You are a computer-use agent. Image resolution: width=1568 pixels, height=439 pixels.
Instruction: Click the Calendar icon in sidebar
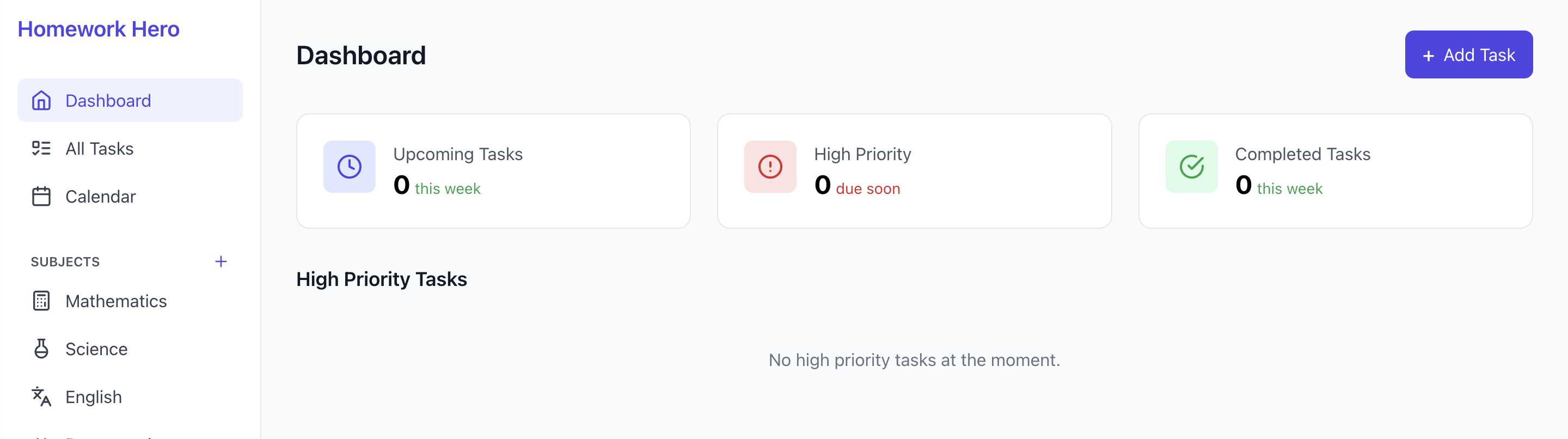[41, 197]
